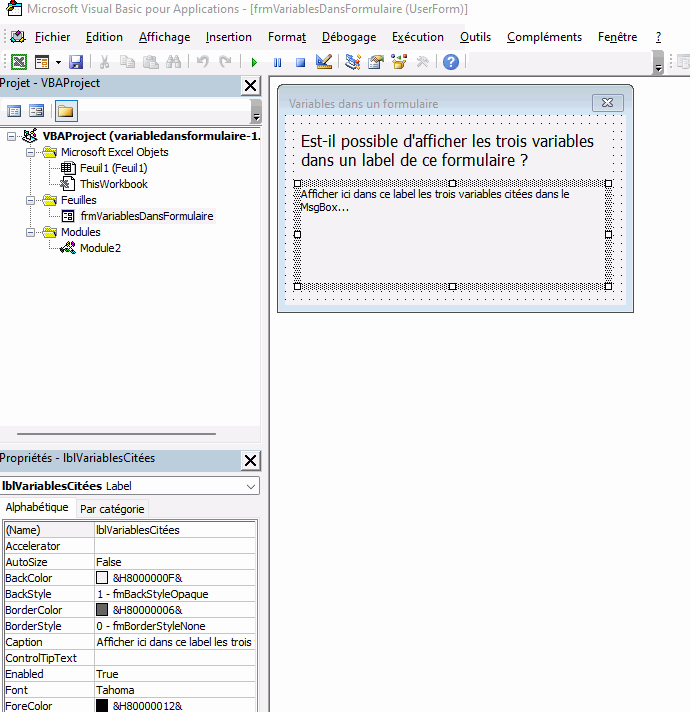Open the Toolbox icon (hammer and wrench)

point(423,62)
